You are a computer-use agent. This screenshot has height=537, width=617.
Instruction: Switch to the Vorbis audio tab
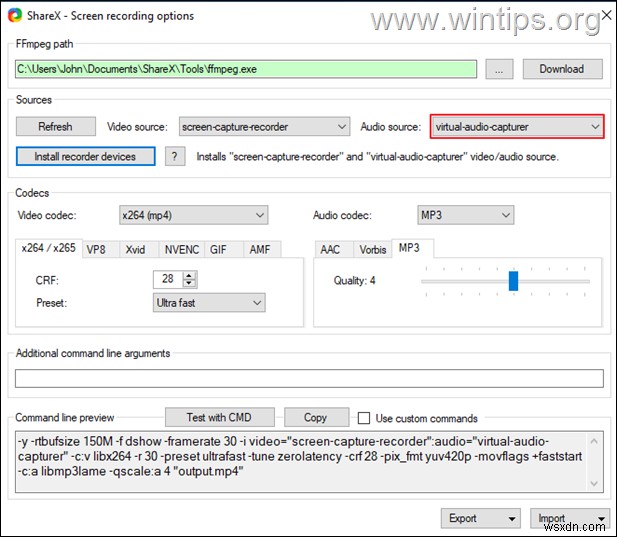tap(373, 249)
